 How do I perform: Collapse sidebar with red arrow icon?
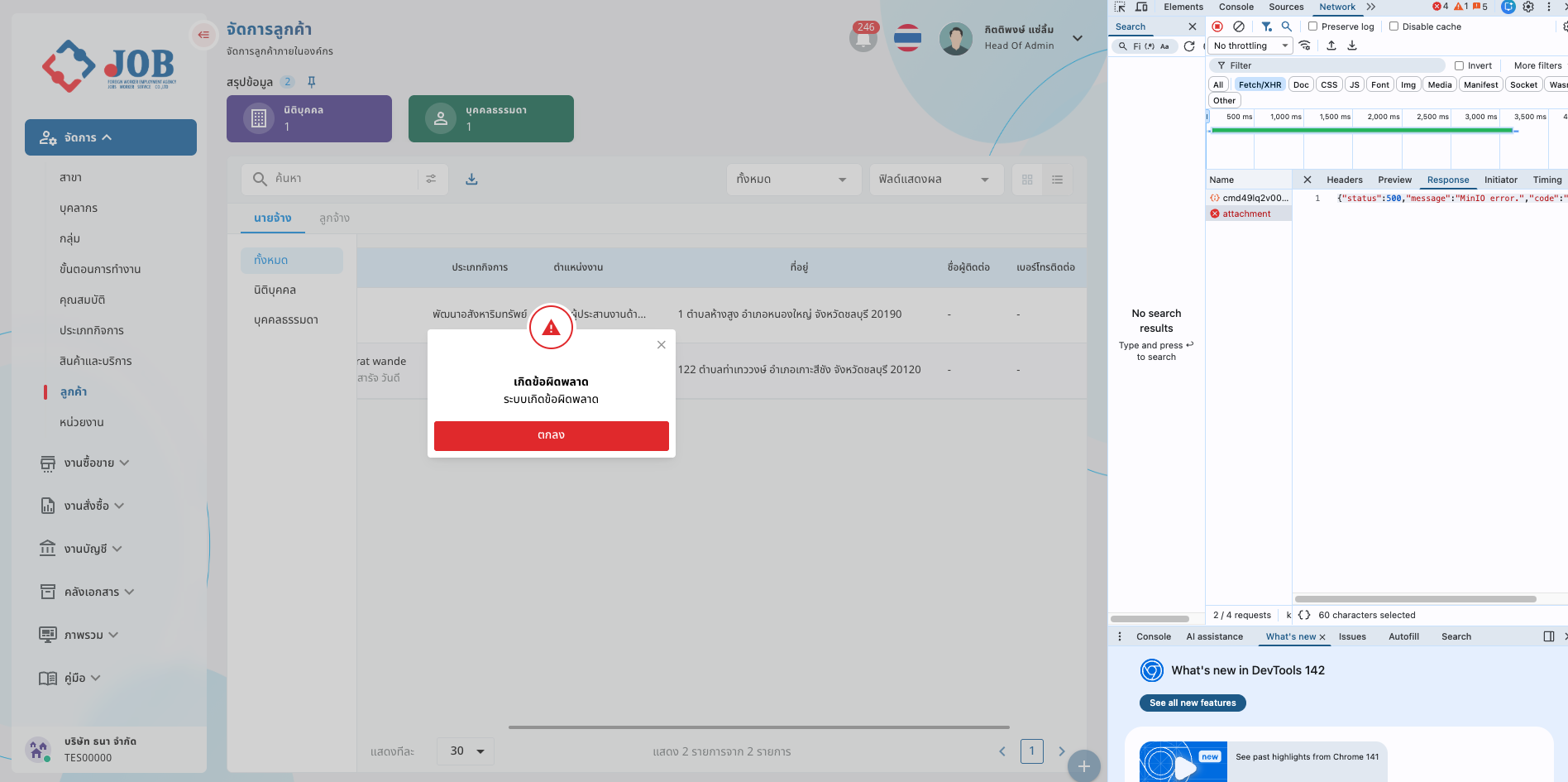[203, 35]
